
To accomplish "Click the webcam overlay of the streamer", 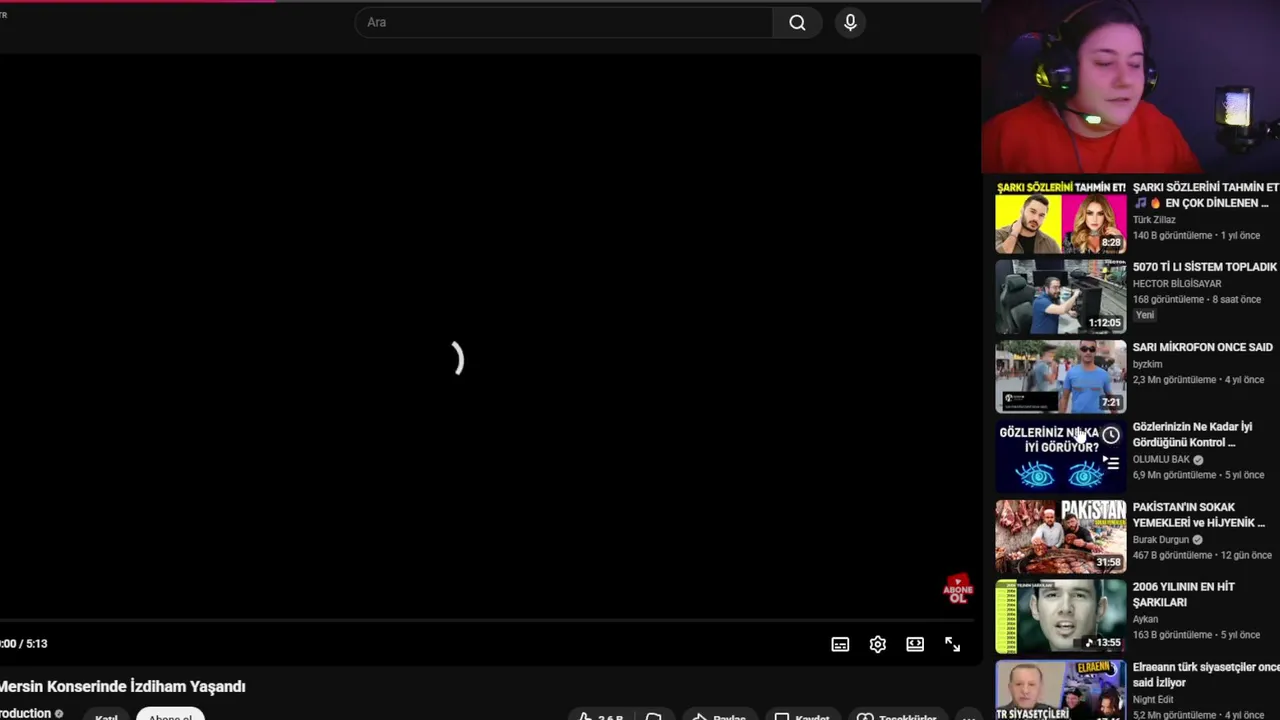I will click(1131, 87).
